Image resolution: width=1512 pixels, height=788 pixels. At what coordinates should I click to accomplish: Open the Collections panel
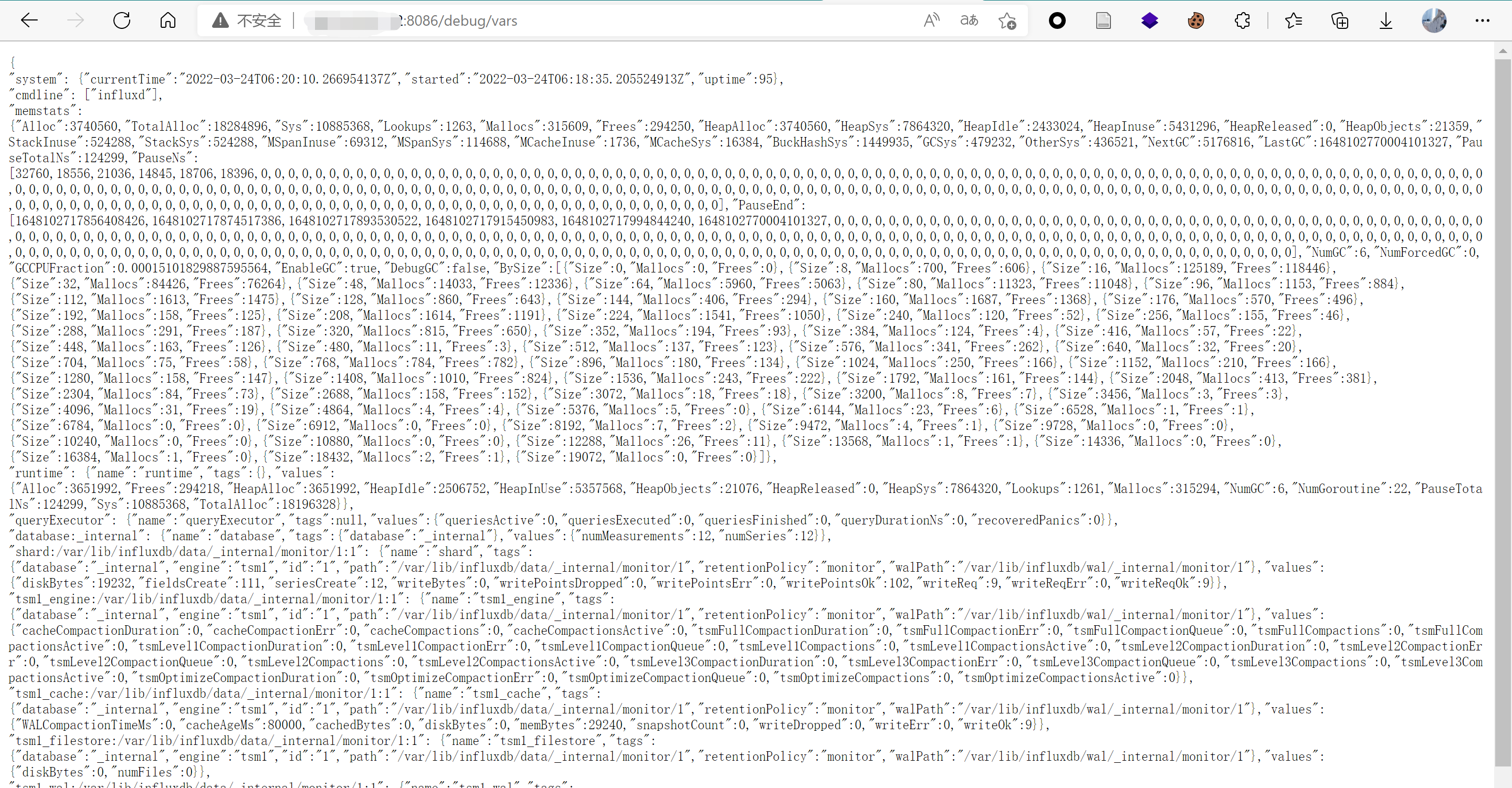pos(1339,20)
